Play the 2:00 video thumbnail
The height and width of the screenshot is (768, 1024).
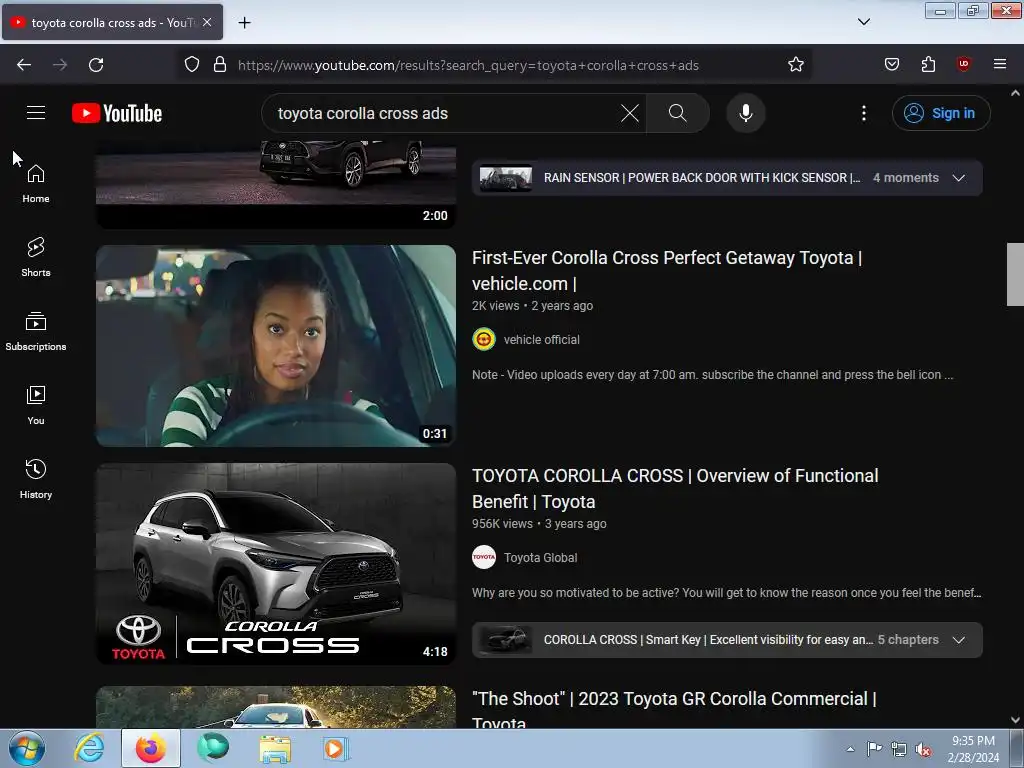point(276,184)
